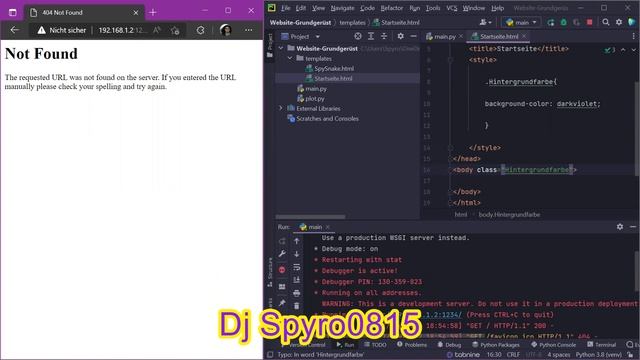Expand all in Project panel

371,36
